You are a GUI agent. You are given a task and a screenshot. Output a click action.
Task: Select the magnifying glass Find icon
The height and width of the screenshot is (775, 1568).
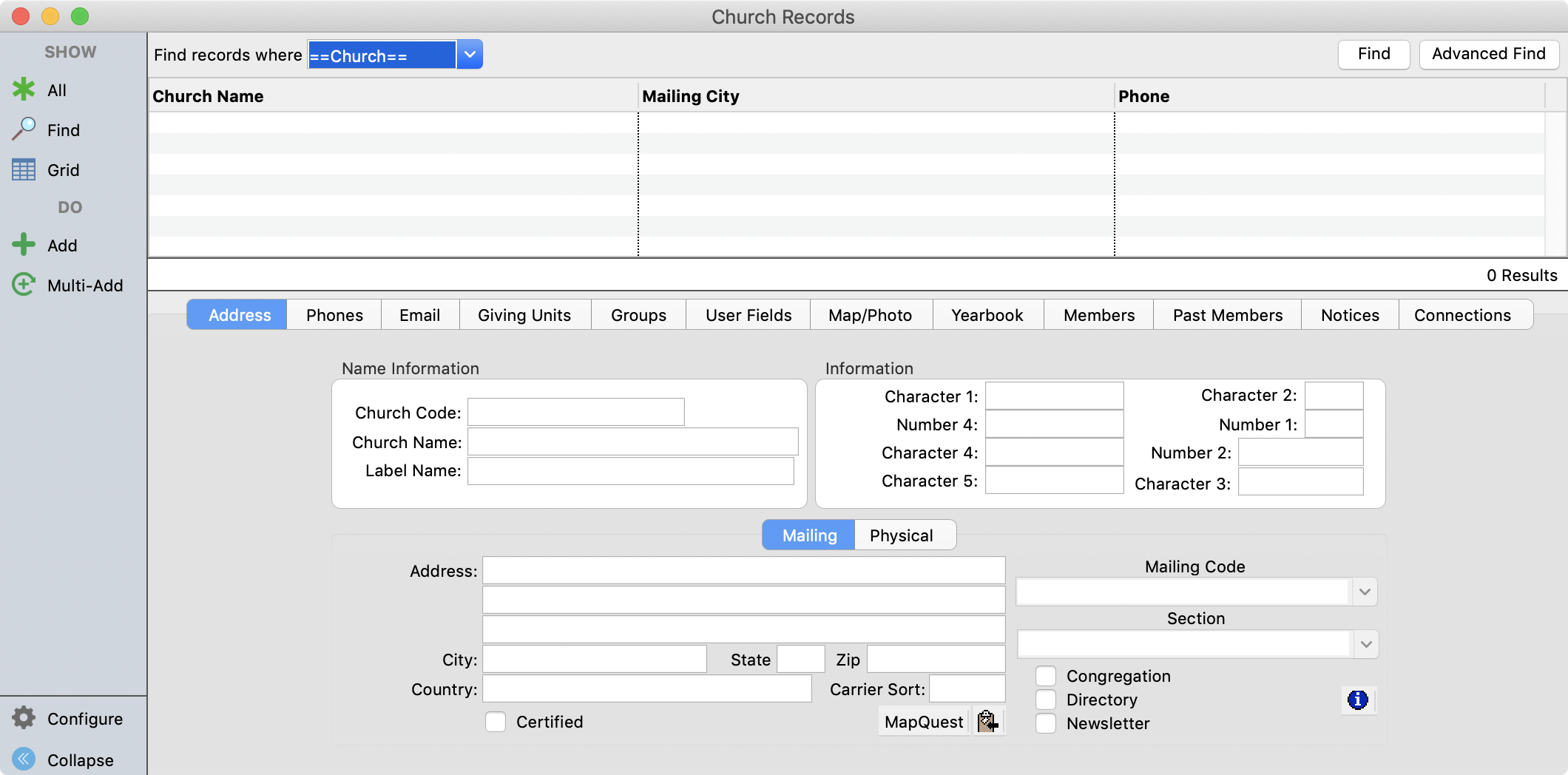pyautogui.click(x=24, y=129)
